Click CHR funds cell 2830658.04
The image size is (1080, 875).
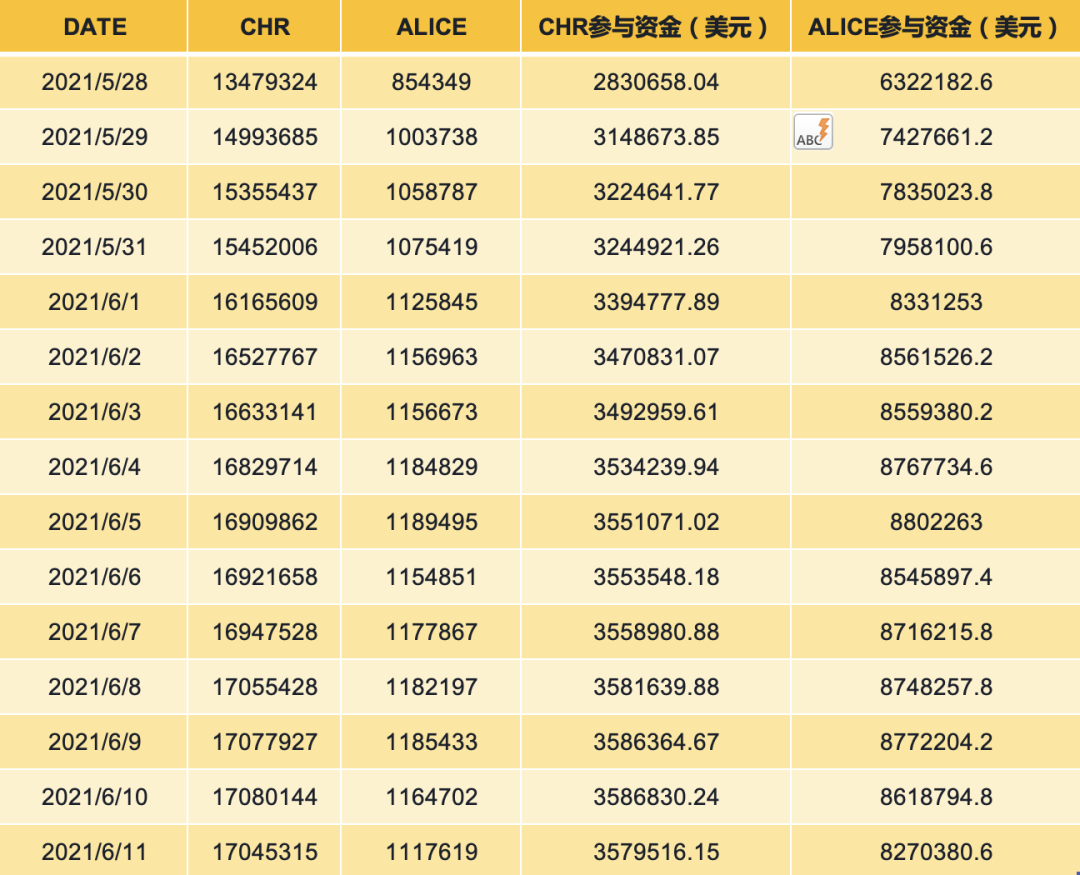coord(656,82)
